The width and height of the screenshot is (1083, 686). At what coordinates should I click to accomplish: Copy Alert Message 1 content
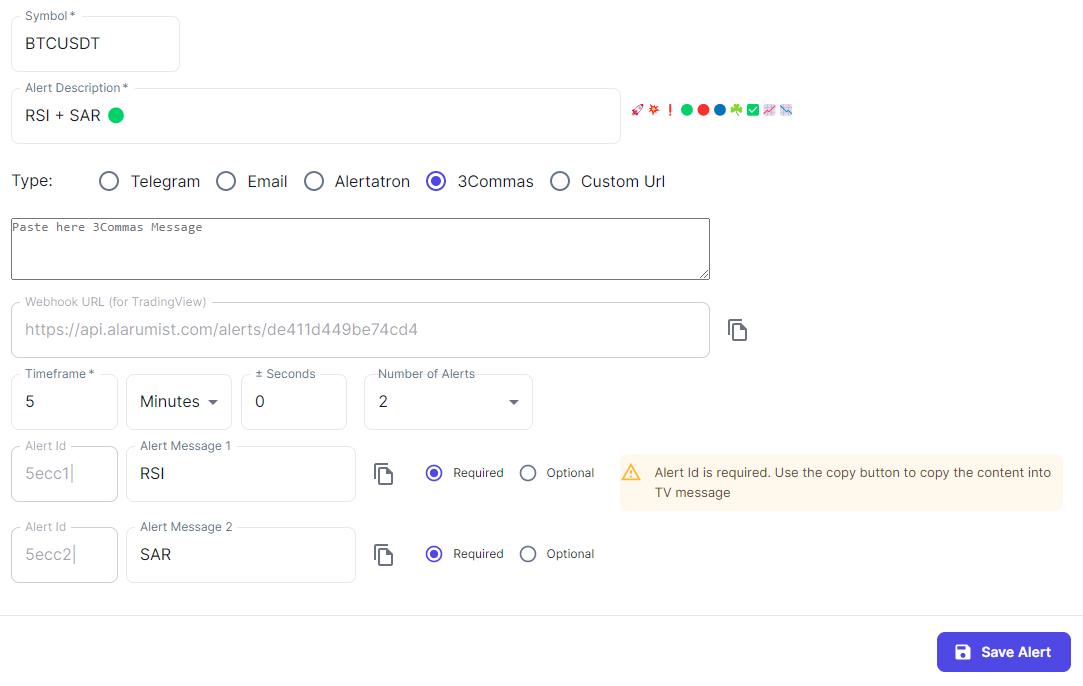point(383,474)
